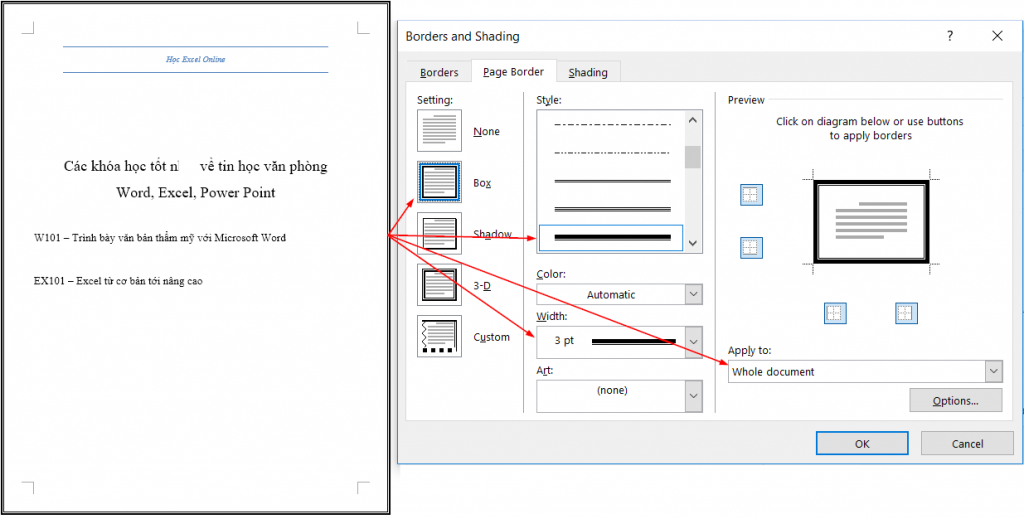The height and width of the screenshot is (519, 1024).
Task: Click the Help question mark icon
Action: tap(949, 35)
